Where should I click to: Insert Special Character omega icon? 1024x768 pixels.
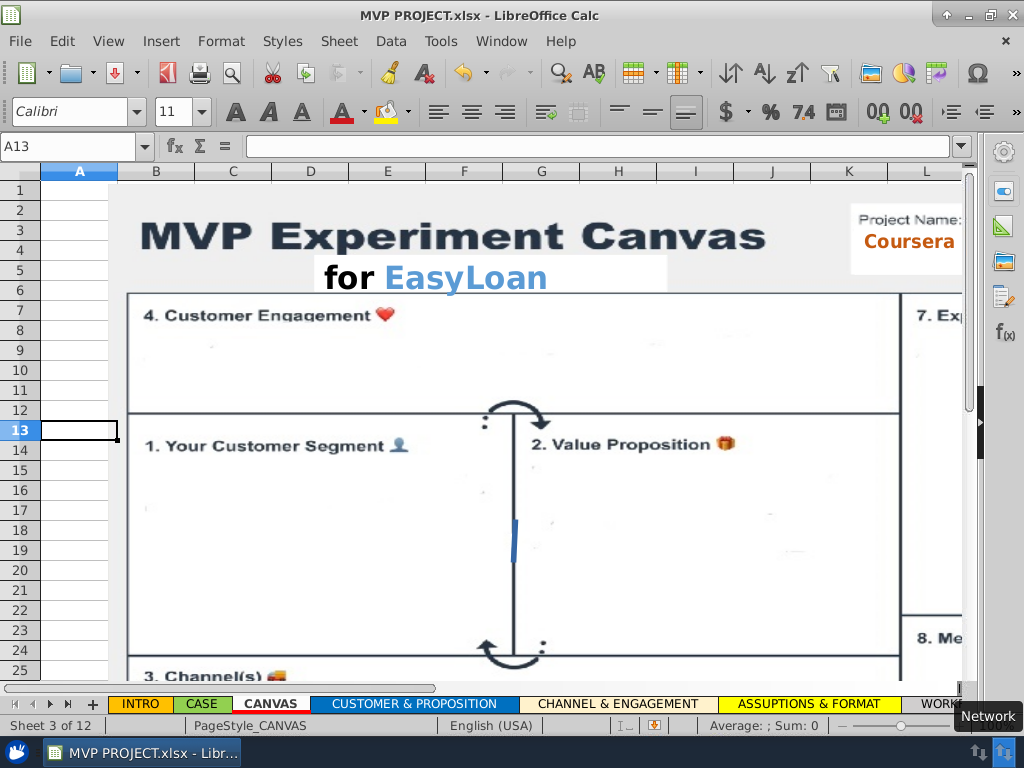(x=978, y=73)
